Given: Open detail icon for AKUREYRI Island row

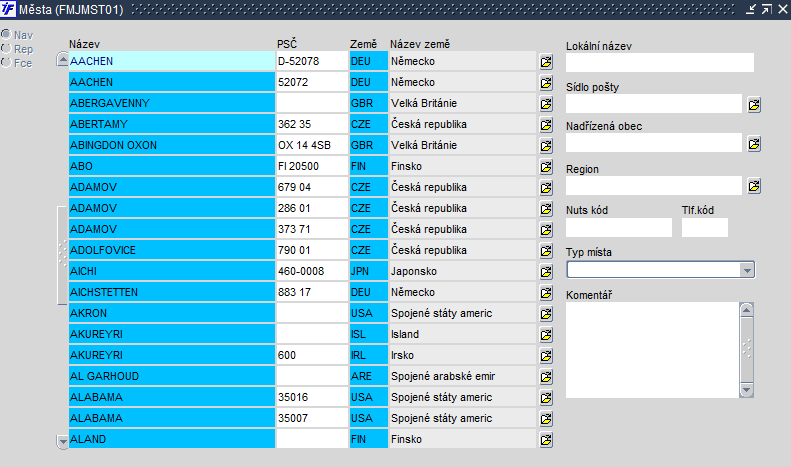Looking at the screenshot, I should (546, 335).
